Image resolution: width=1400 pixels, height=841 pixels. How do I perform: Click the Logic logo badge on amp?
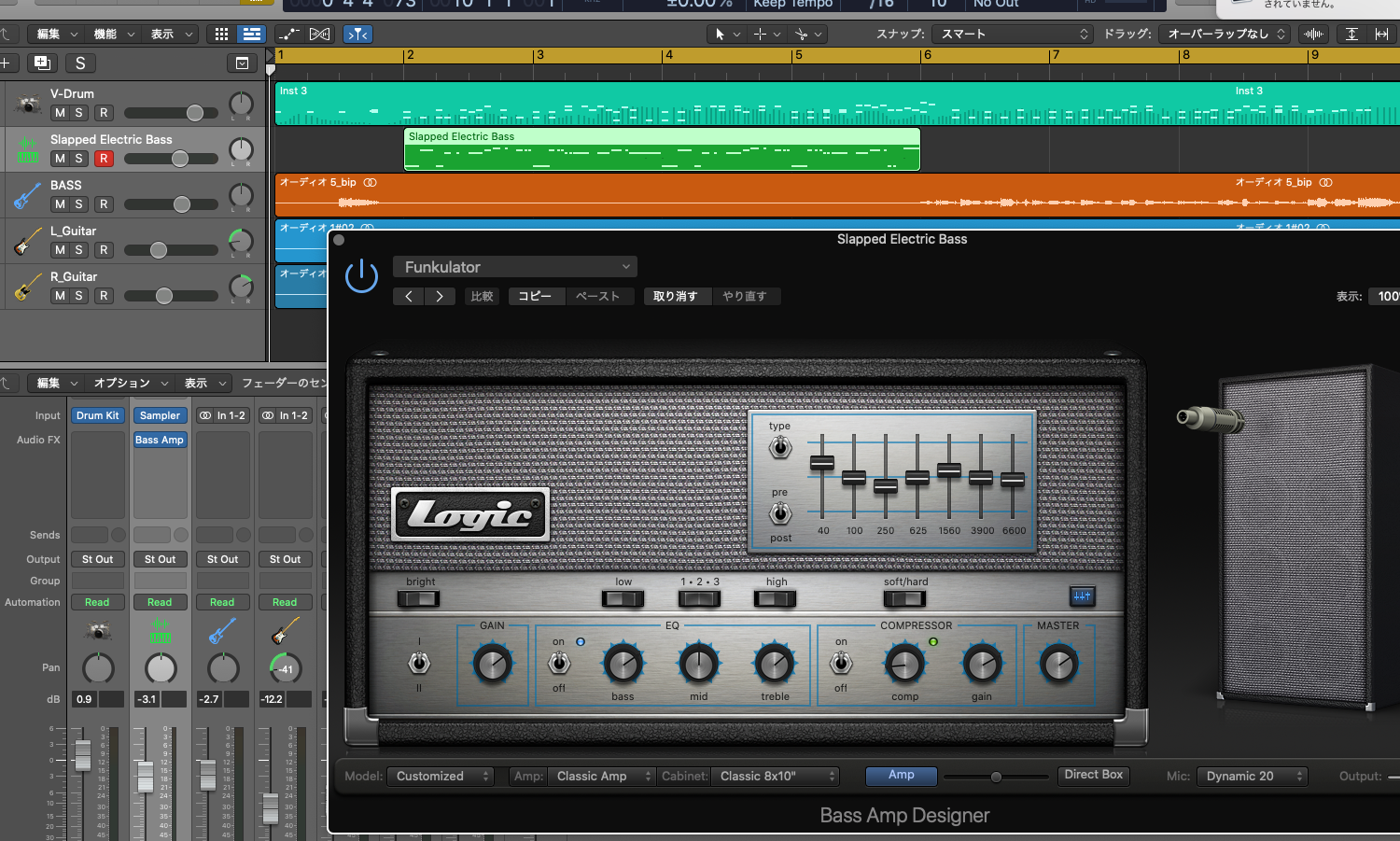point(470,514)
